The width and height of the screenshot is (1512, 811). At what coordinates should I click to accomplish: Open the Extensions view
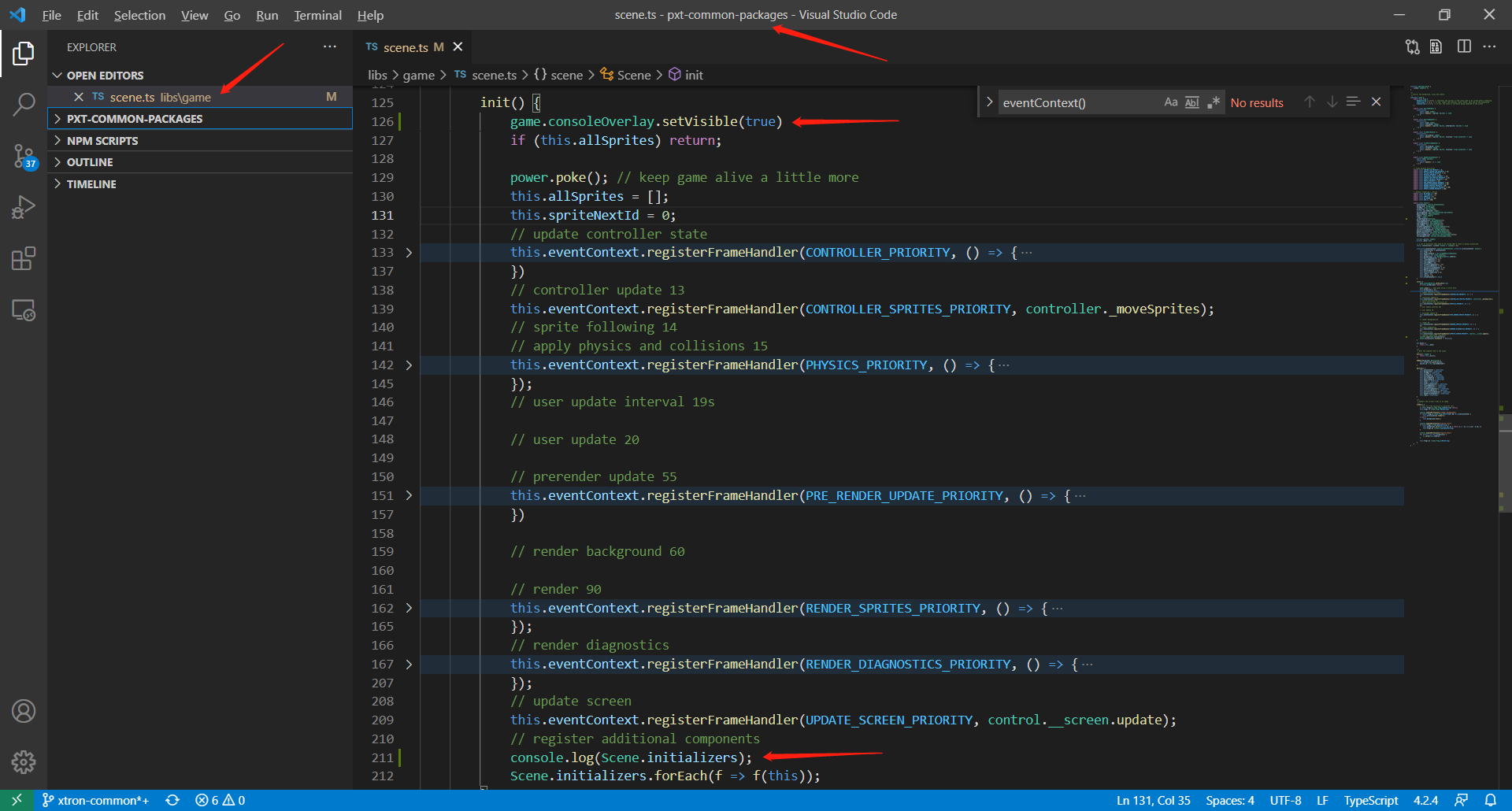(x=24, y=258)
